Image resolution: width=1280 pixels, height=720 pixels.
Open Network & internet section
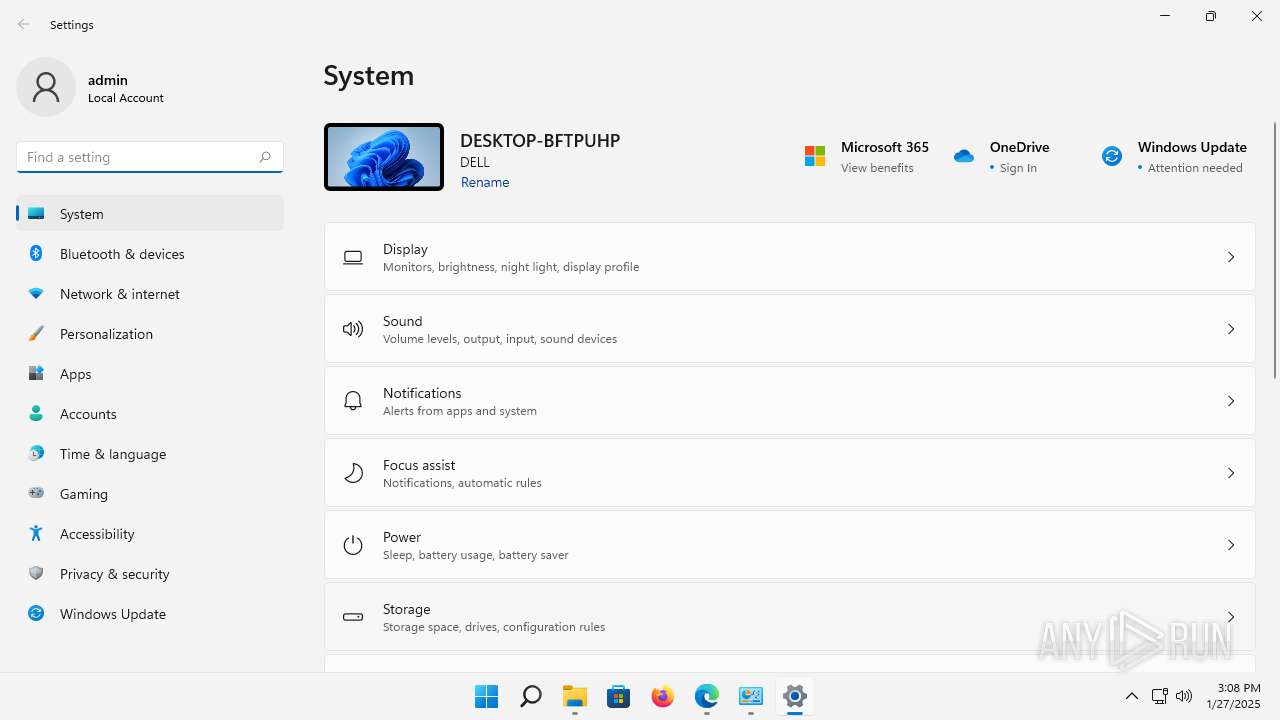click(x=150, y=294)
